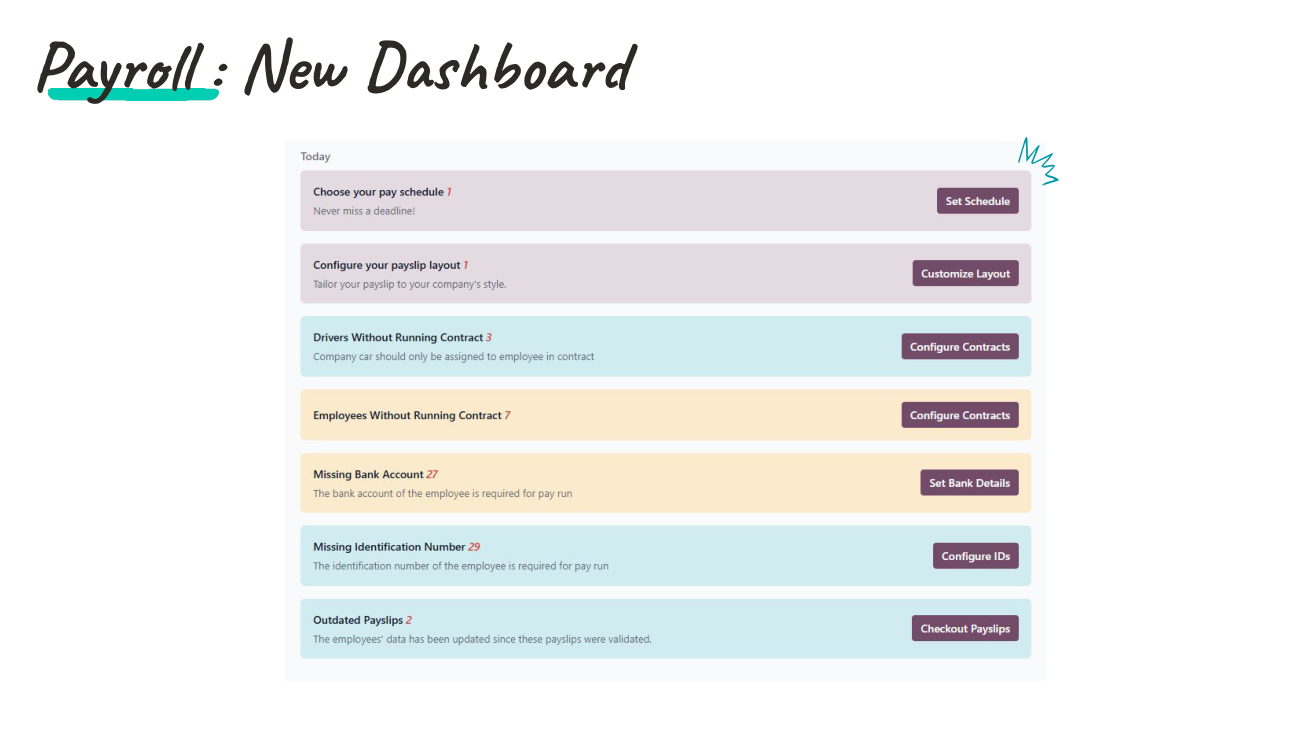Click the red counter 3 on Drivers Without Running Contract
This screenshot has width=1296, height=729.
[x=489, y=337]
